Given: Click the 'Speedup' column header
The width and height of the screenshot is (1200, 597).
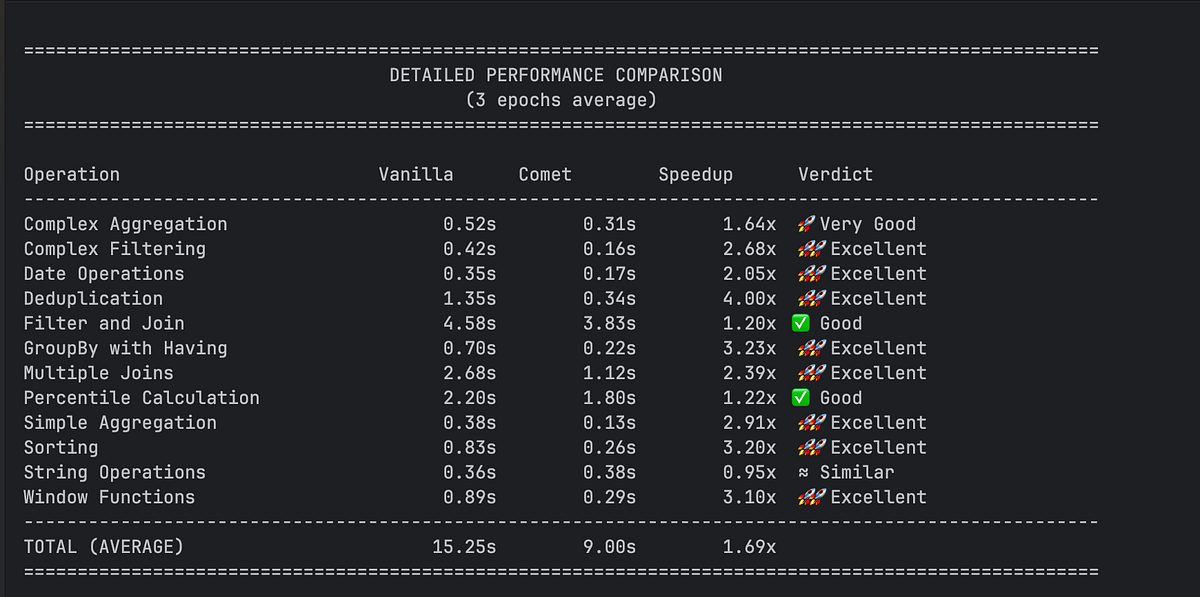Looking at the screenshot, I should pos(695,175).
